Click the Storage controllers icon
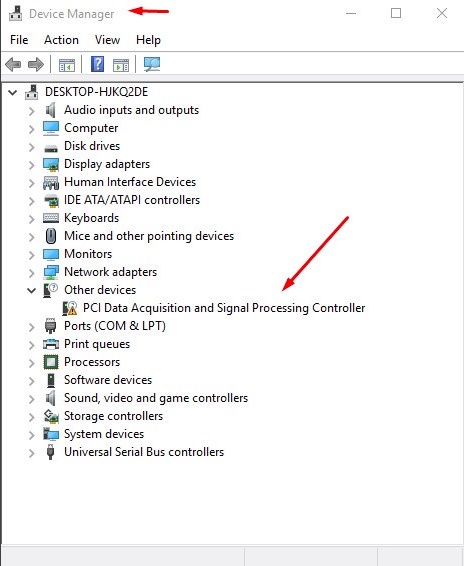The width and height of the screenshot is (464, 566). [51, 416]
